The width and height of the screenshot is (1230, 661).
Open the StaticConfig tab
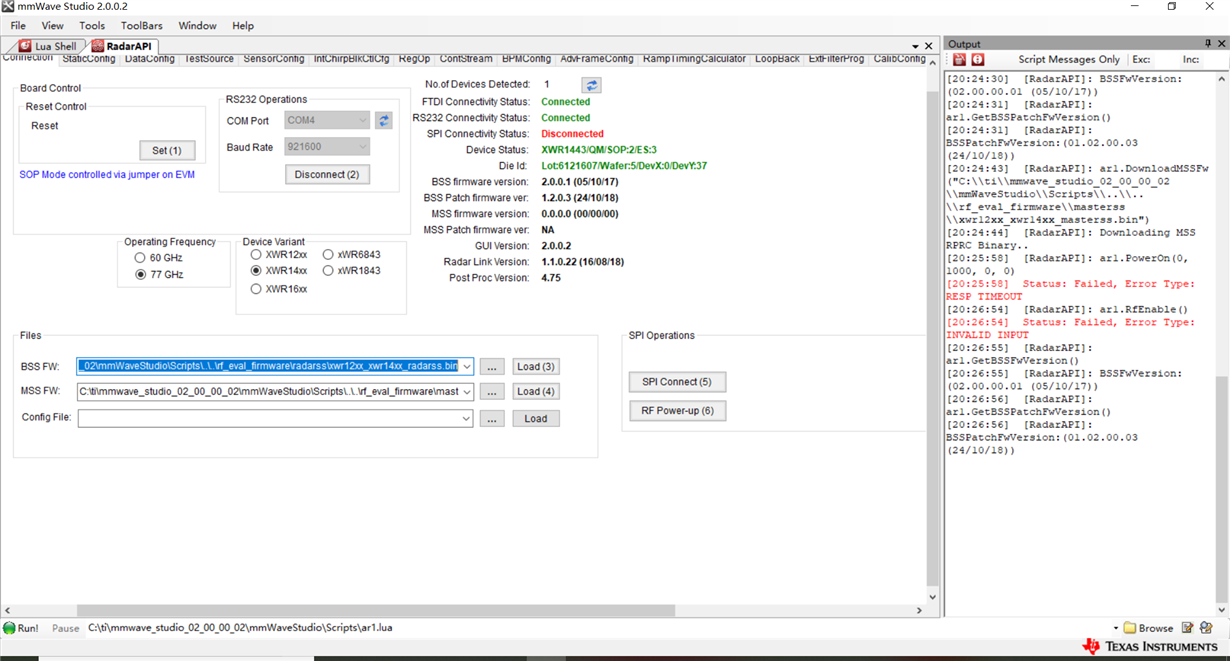tap(89, 59)
